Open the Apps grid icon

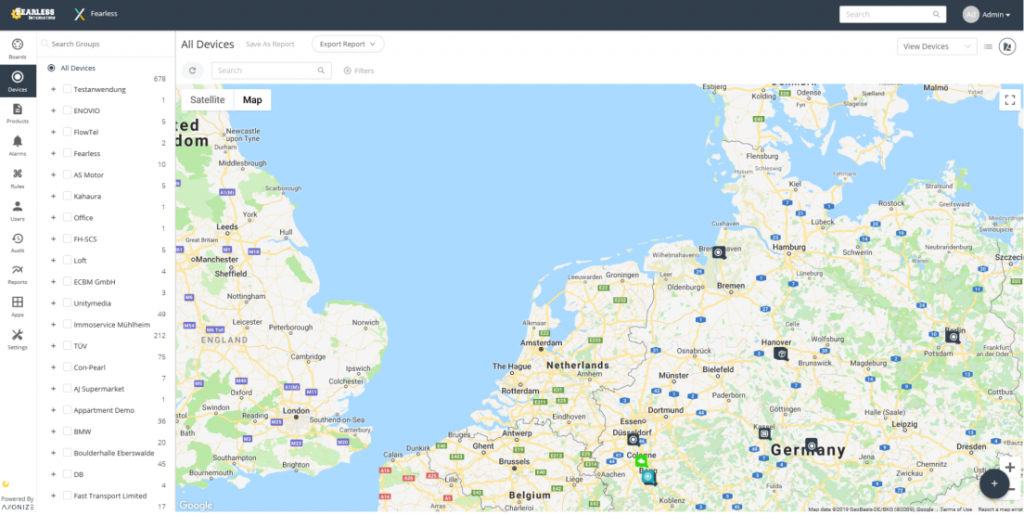click(17, 306)
